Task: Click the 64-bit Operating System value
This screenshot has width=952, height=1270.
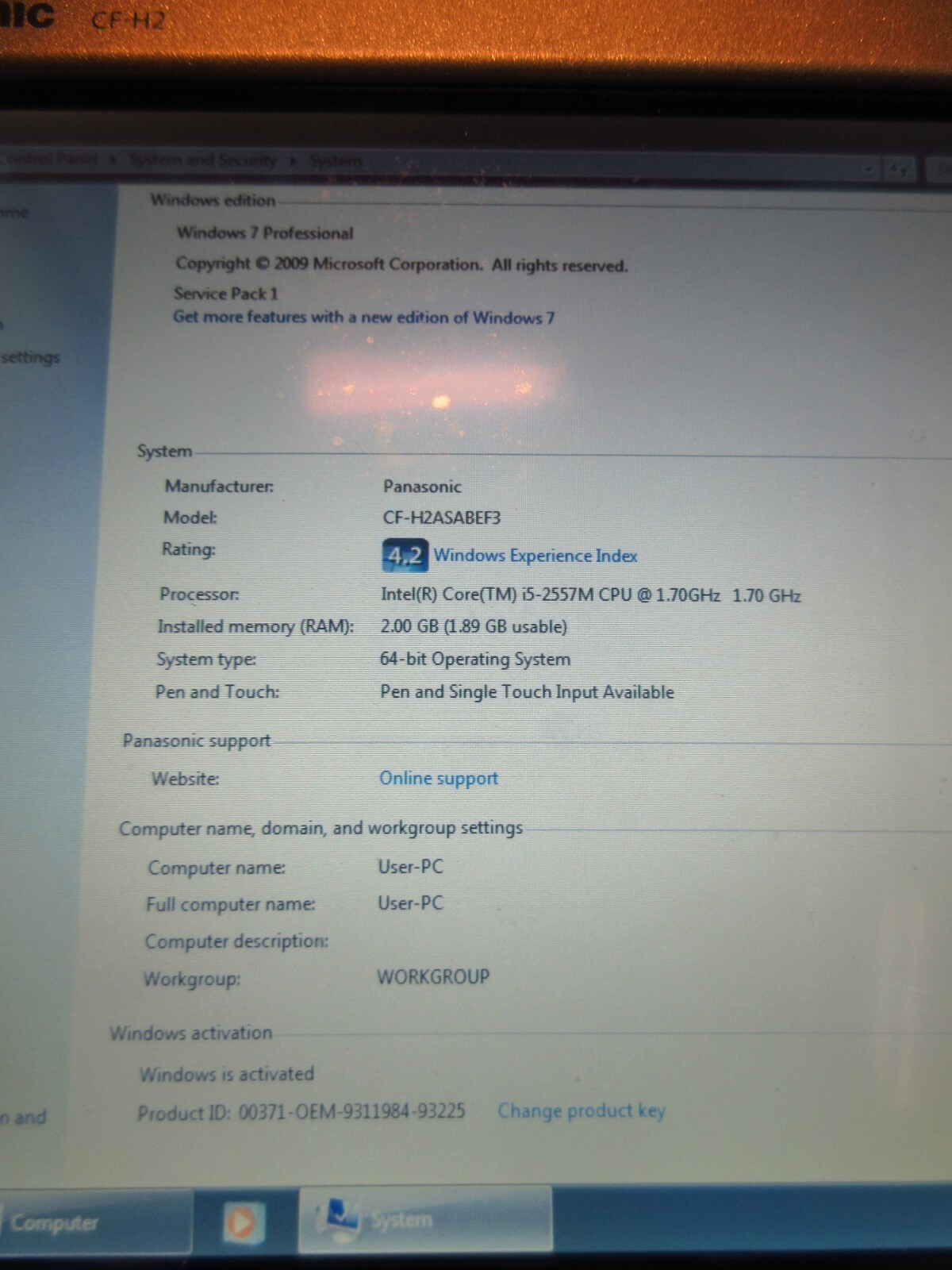Action: point(475,659)
